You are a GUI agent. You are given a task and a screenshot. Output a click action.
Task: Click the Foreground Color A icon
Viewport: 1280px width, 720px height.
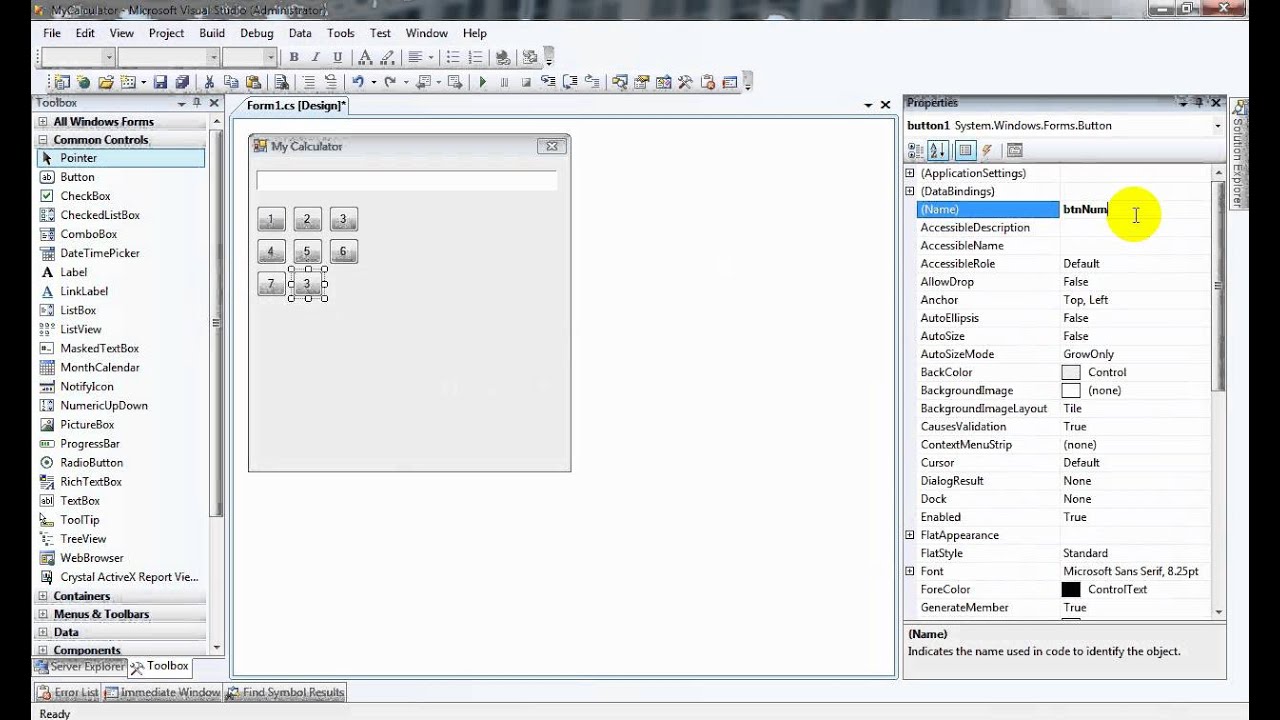[x=365, y=57]
